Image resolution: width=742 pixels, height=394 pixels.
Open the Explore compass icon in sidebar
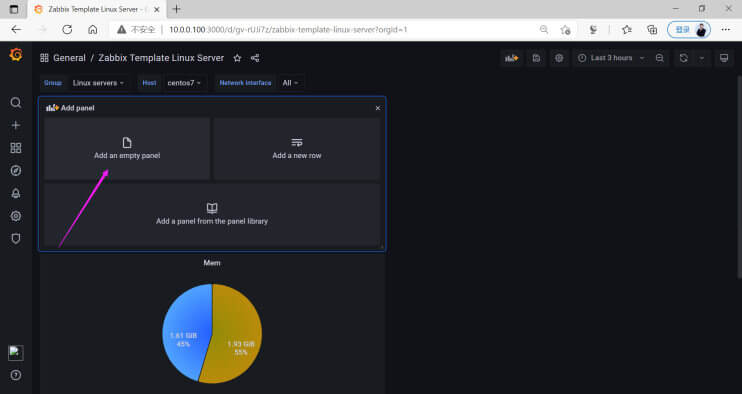tap(16, 170)
